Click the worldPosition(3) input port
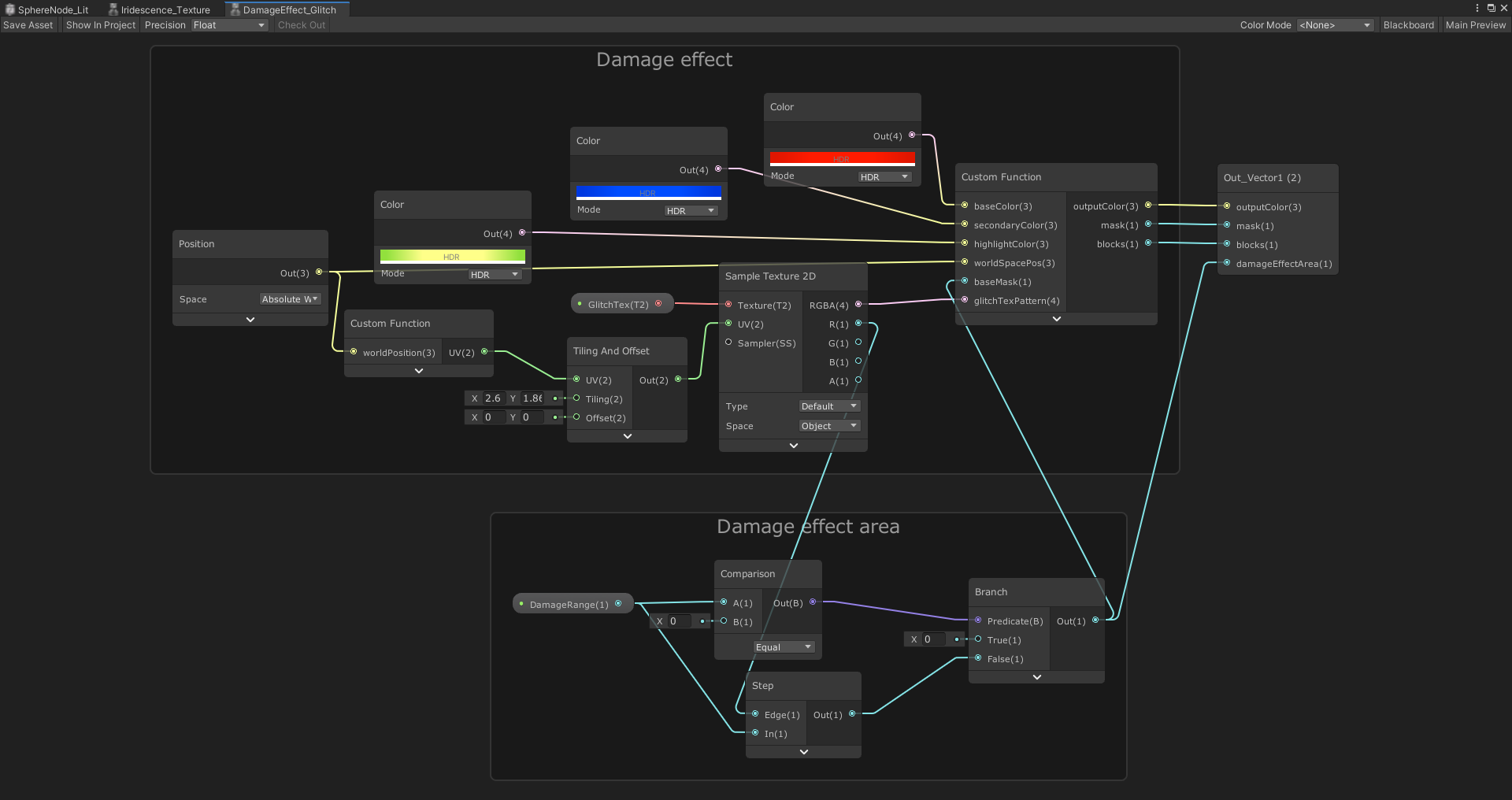Screen dimensions: 1512x800 coord(354,352)
